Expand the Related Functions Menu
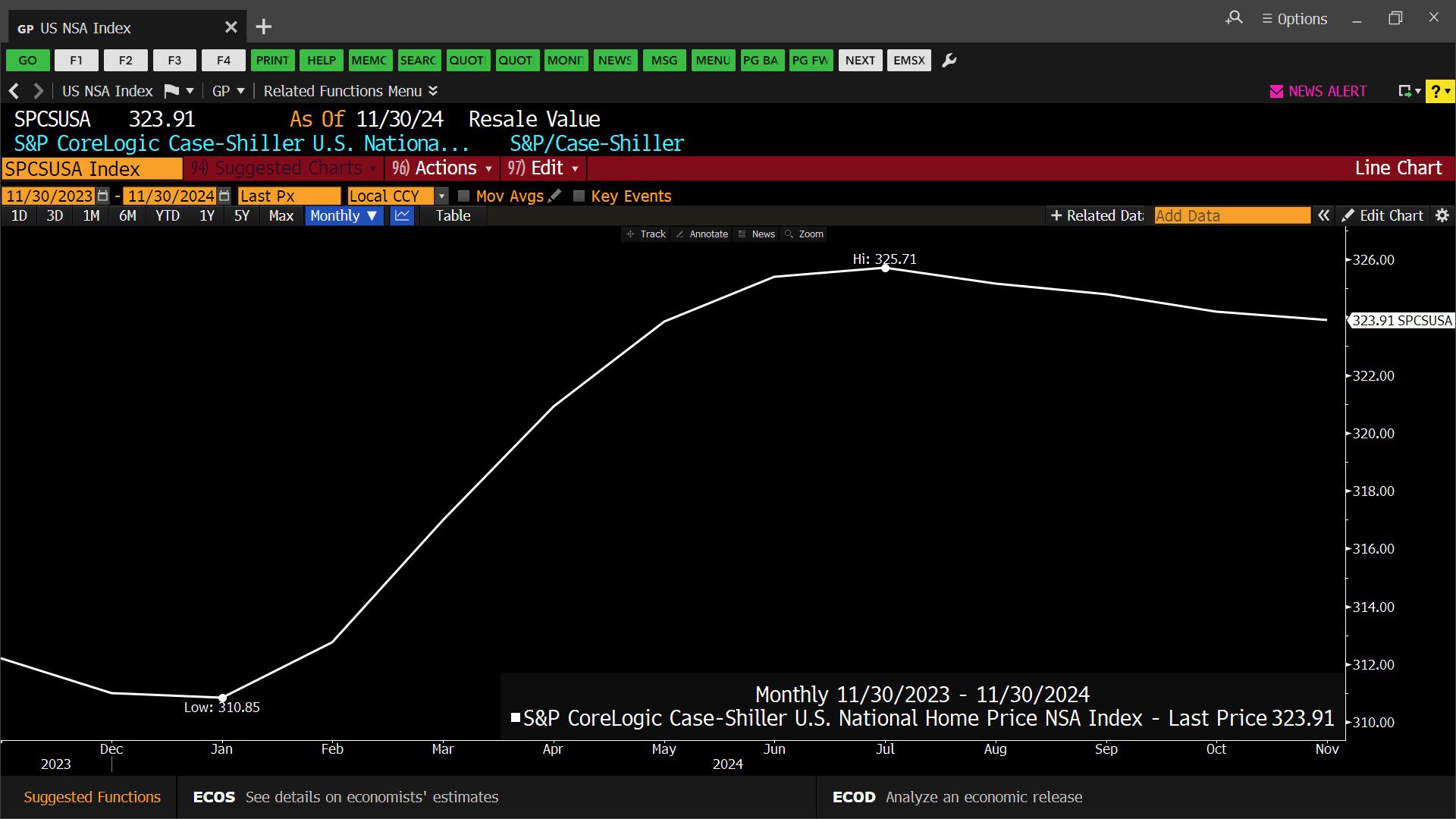 pyautogui.click(x=350, y=91)
